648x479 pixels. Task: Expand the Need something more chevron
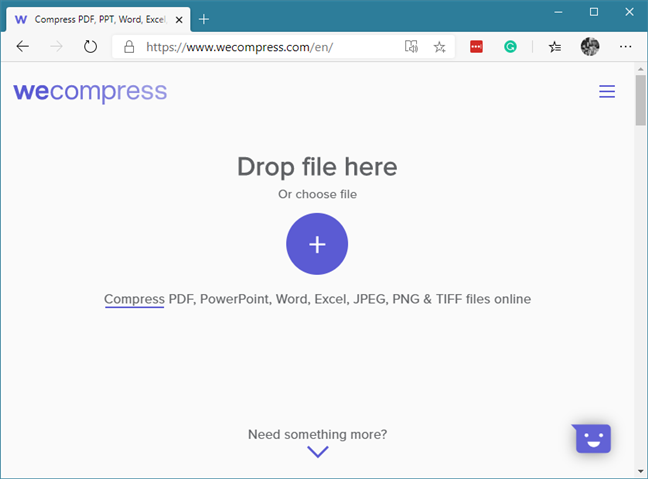click(318, 452)
